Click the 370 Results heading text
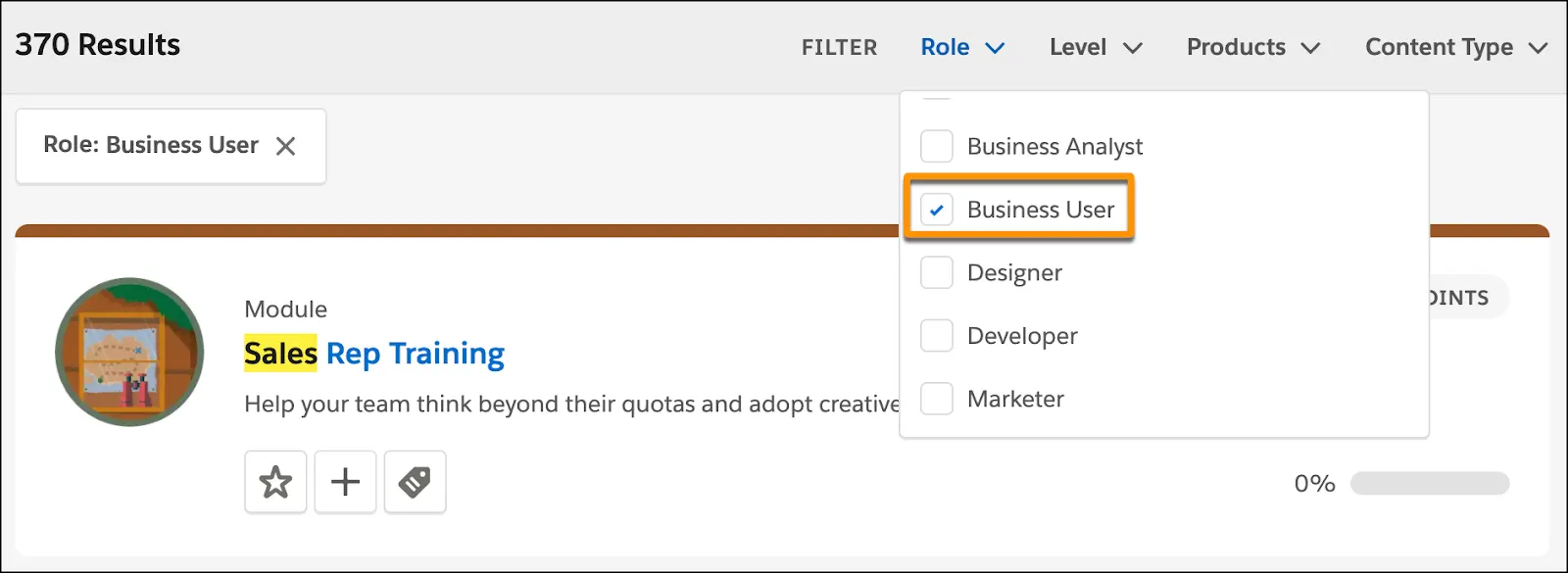The width and height of the screenshot is (1568, 573). click(x=98, y=45)
